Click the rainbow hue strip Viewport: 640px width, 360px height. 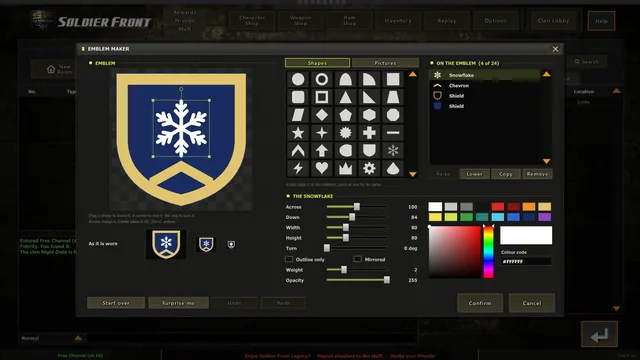click(489, 252)
